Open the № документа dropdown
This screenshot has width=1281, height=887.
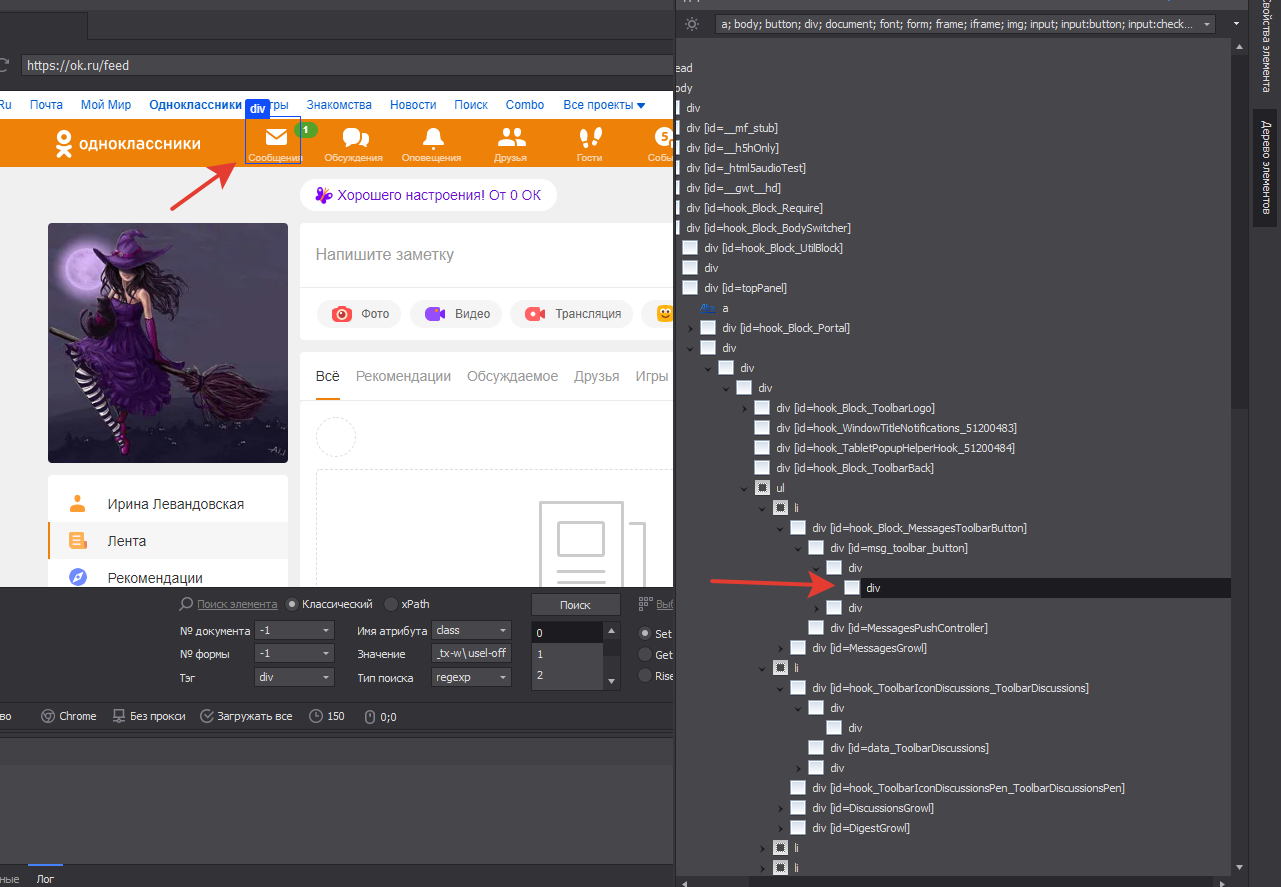click(x=294, y=631)
